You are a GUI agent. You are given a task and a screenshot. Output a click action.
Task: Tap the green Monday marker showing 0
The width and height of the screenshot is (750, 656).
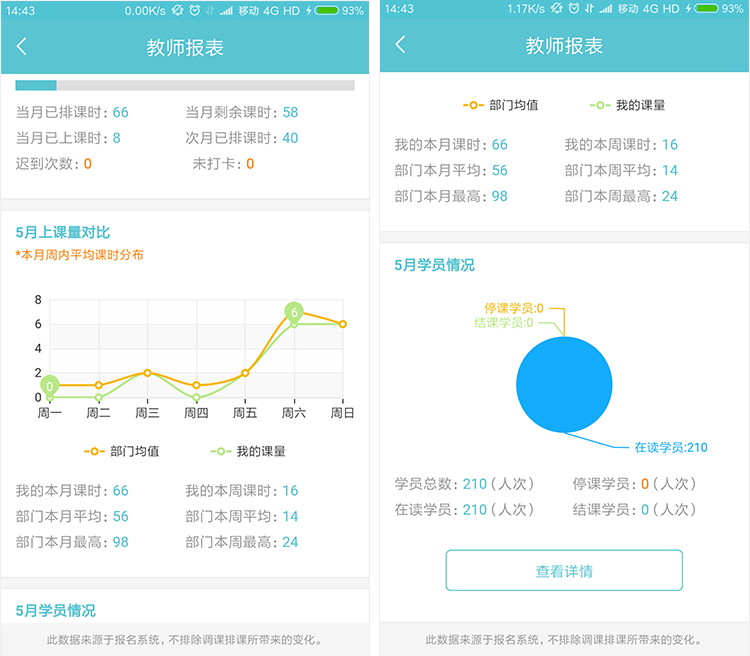[50, 386]
